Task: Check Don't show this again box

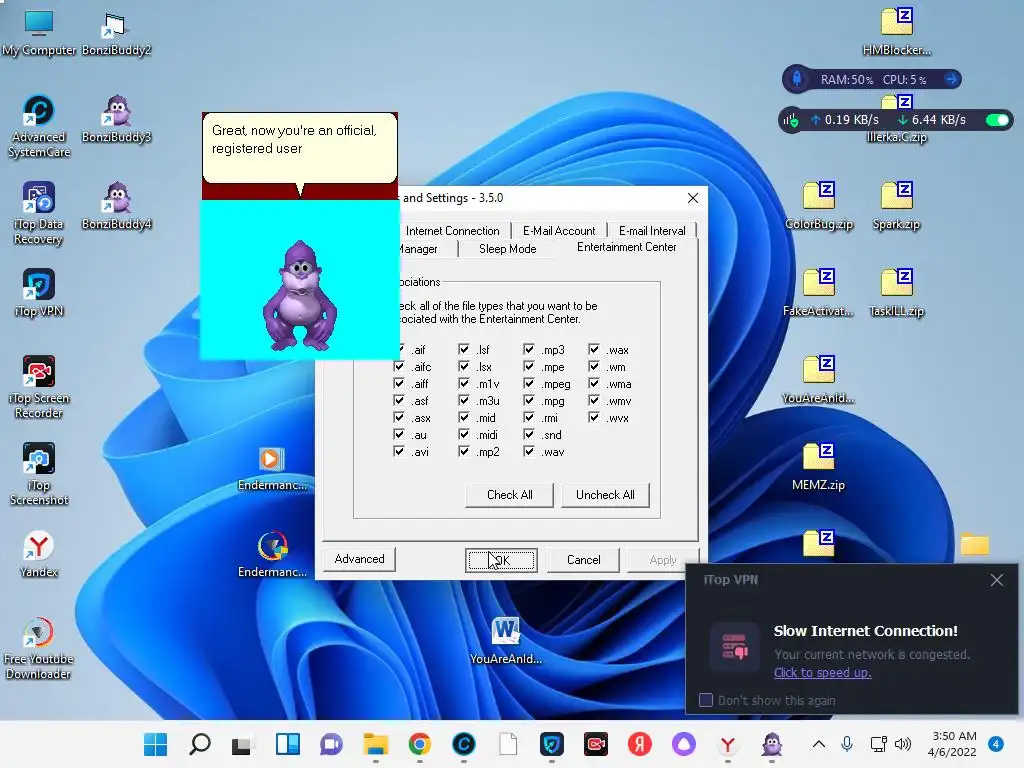Action: pyautogui.click(x=706, y=700)
